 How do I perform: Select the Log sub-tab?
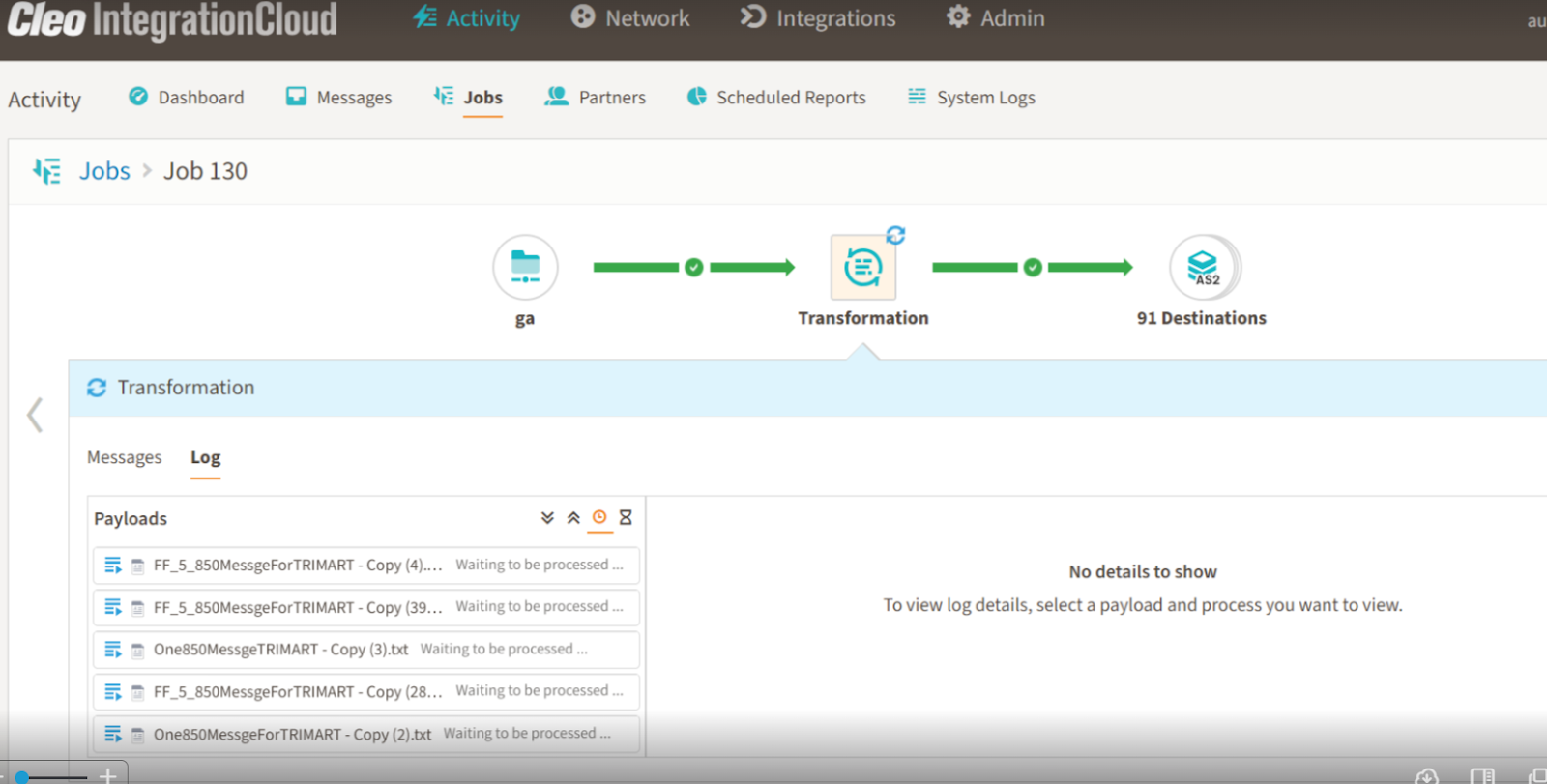[205, 457]
